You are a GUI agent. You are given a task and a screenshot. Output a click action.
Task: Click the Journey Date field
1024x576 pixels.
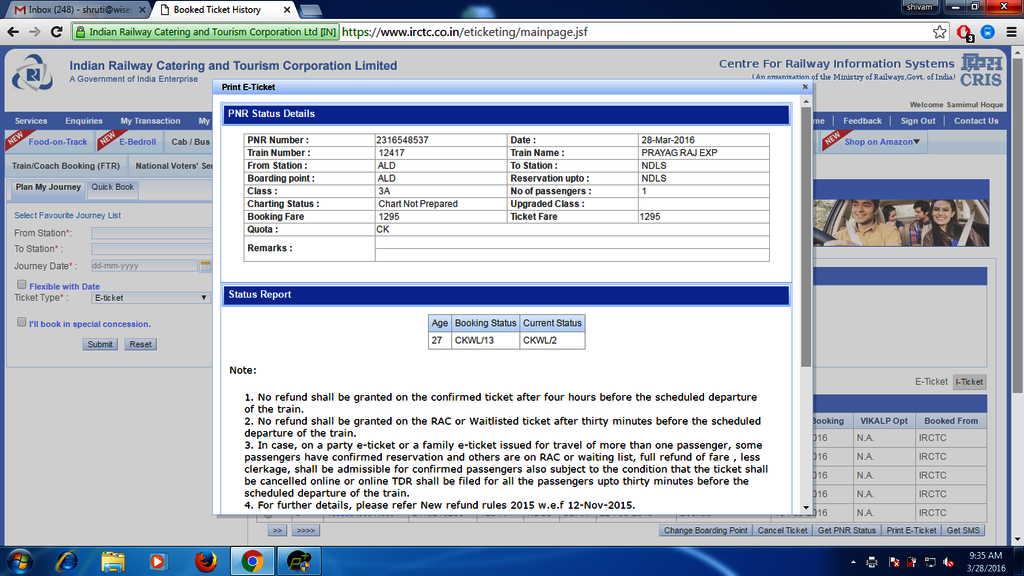click(144, 266)
